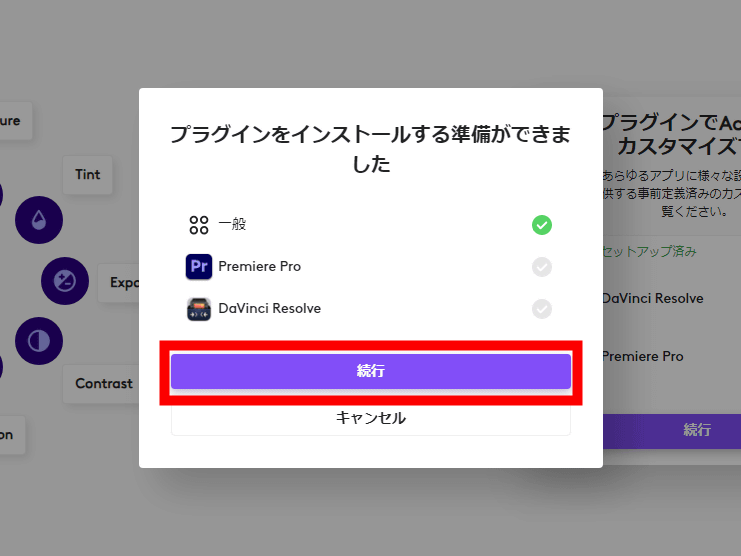
Task: Click Premiere Pro in background panel
Action: 643,356
